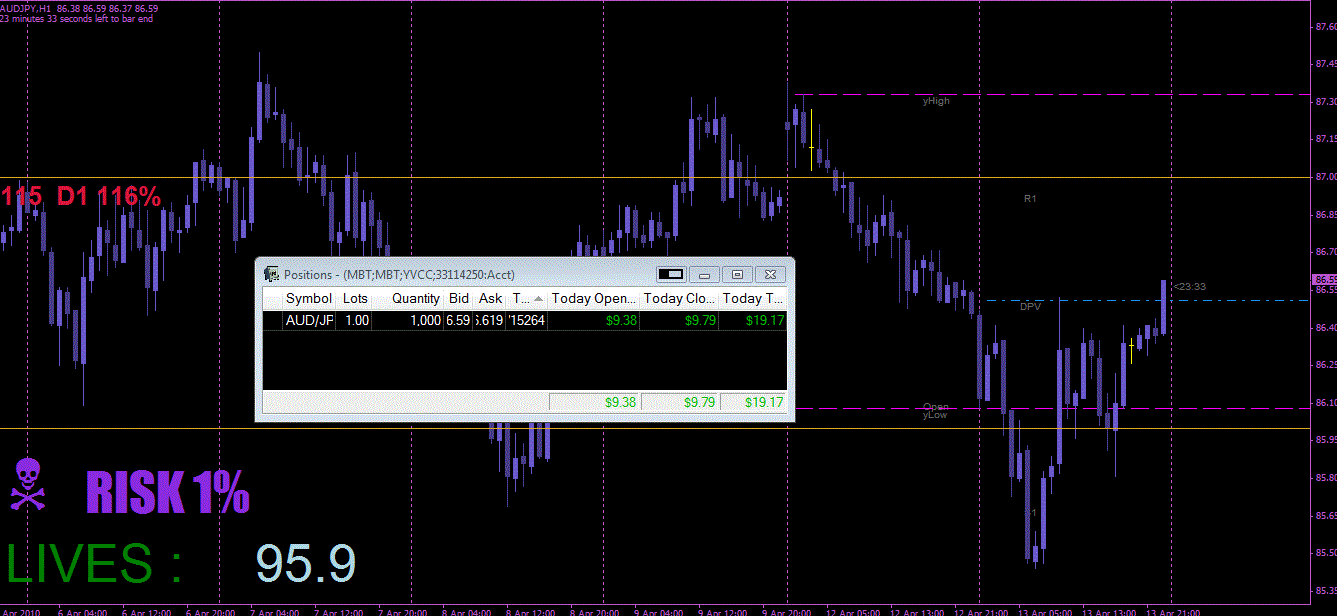Screen dimensions: 1337x616
Task: Minimize the Positions window
Action: 704,274
